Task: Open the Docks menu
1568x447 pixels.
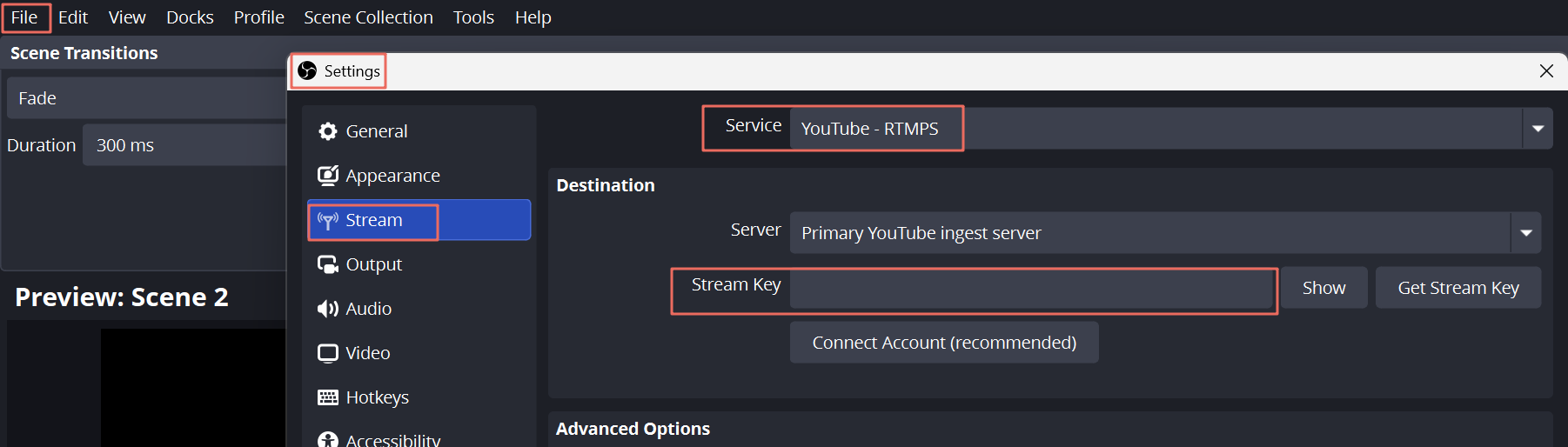Action: (x=190, y=17)
